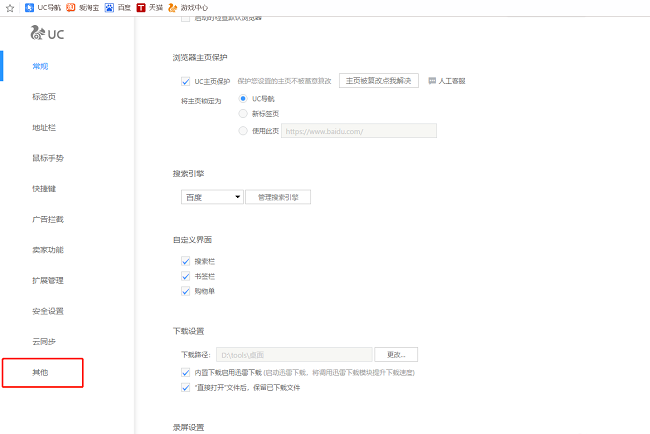Click the 自定义界面 section heading
This screenshot has height=434, width=650.
point(192,240)
